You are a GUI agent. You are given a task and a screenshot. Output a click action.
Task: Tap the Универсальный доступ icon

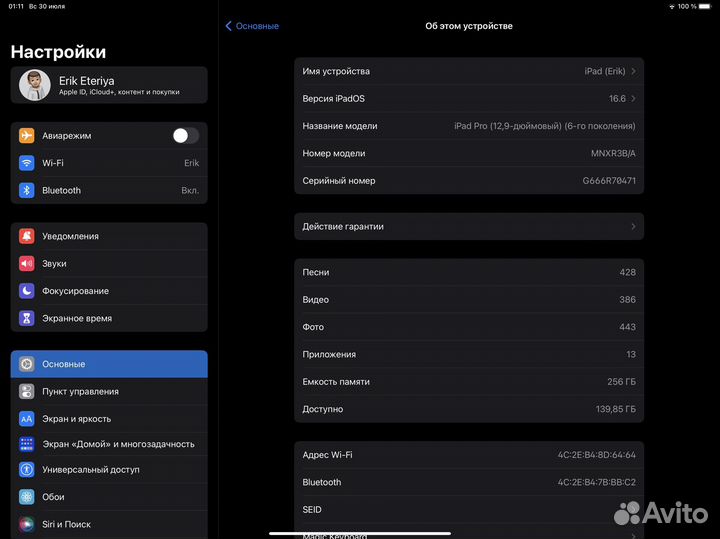point(27,470)
